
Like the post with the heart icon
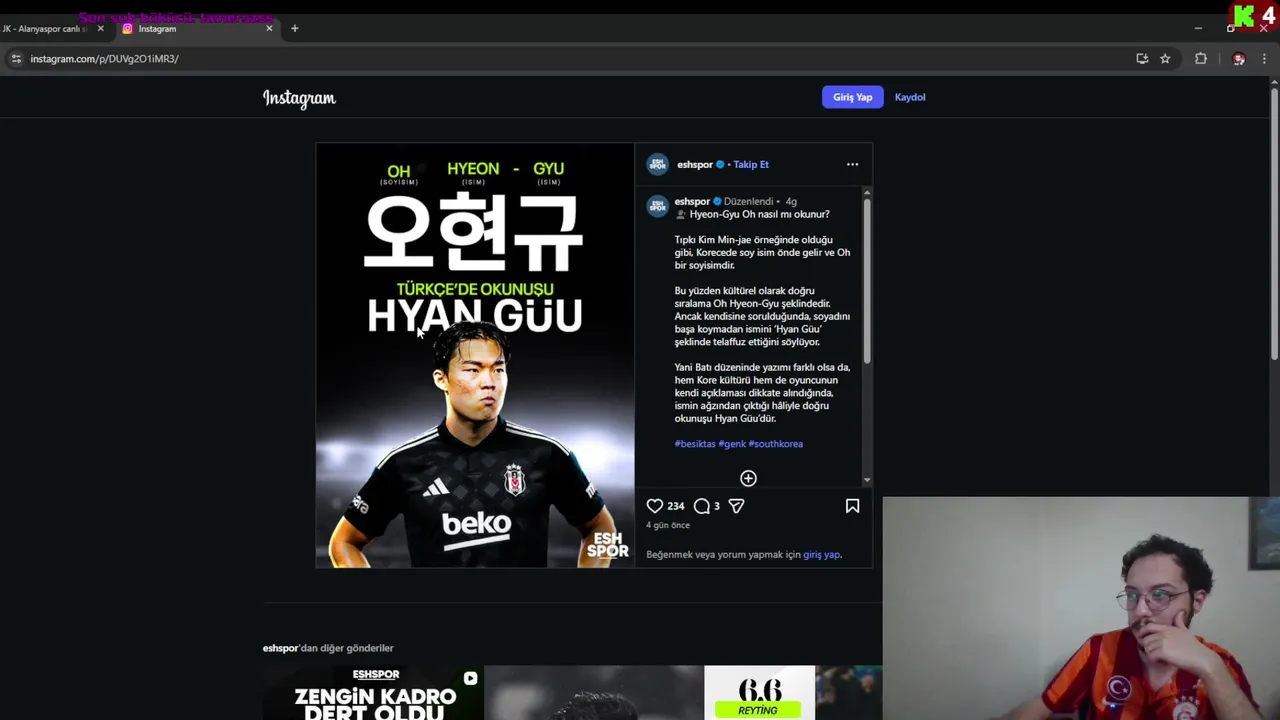tap(655, 506)
